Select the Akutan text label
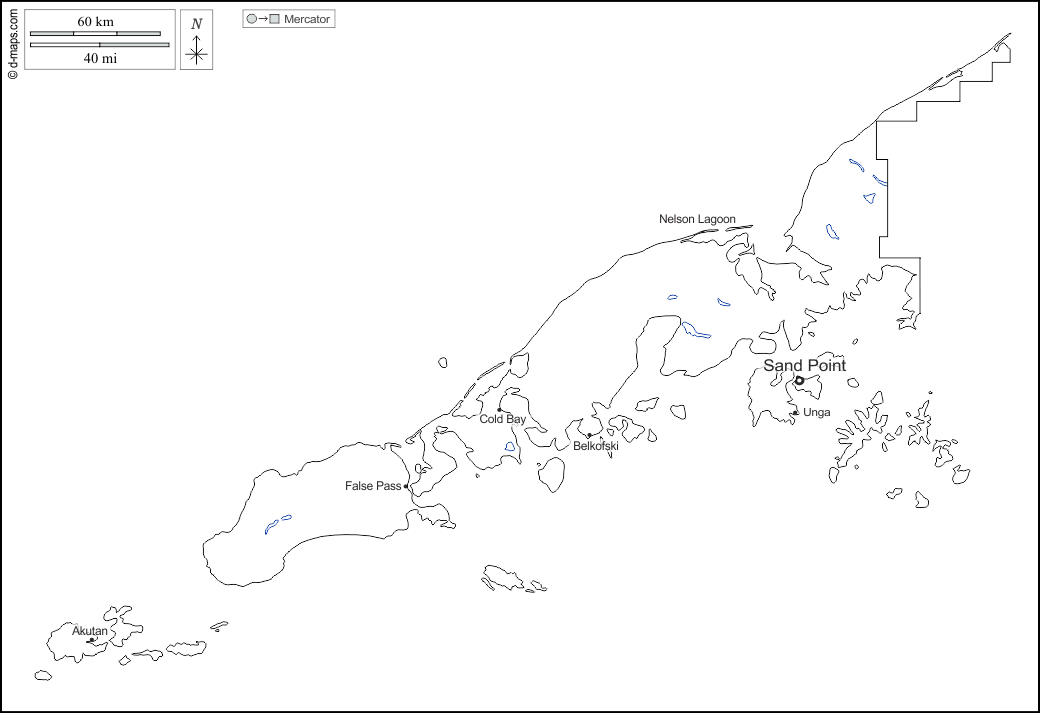The image size is (1040, 713). coord(89,631)
